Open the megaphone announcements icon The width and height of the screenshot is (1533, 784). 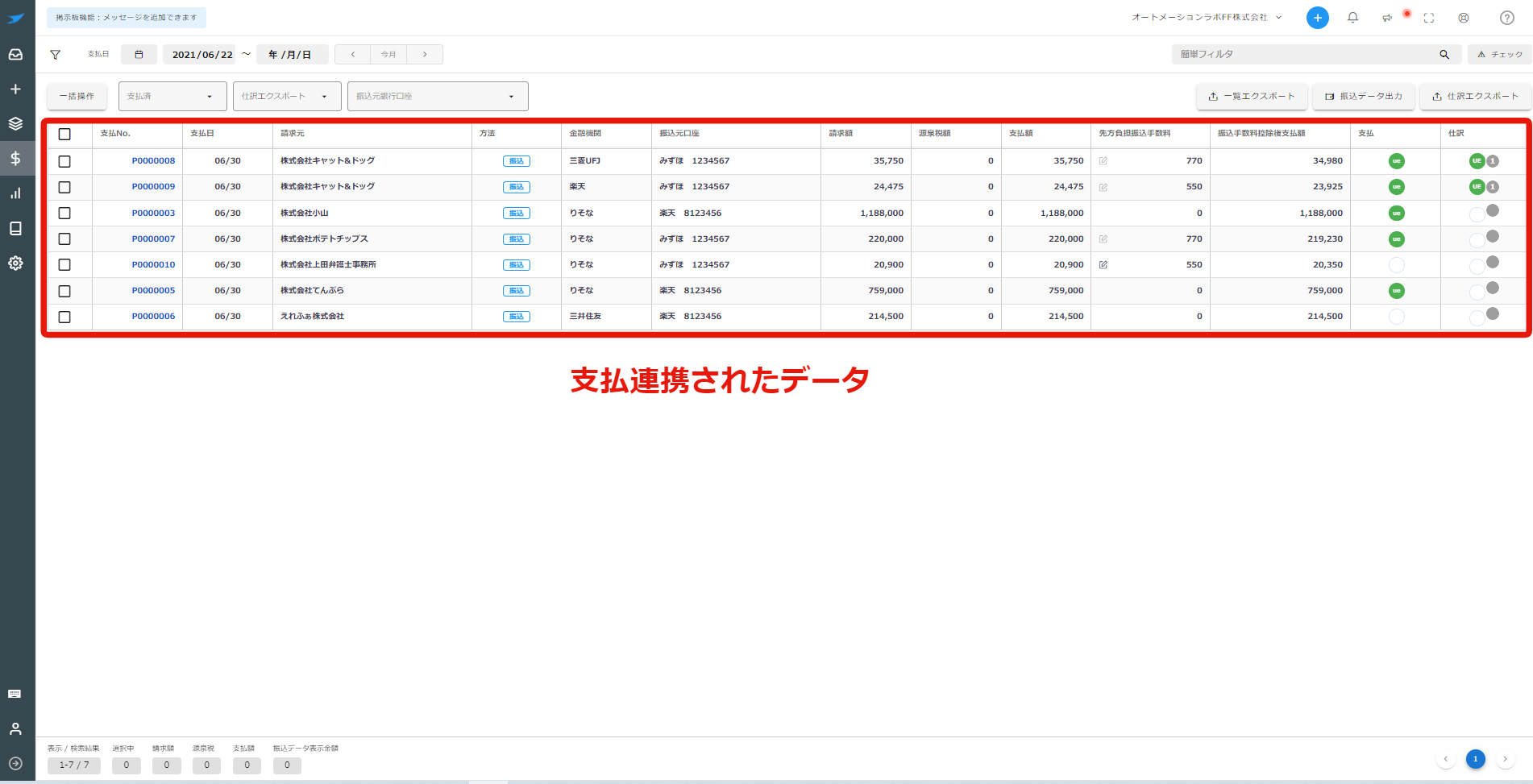(x=1387, y=18)
